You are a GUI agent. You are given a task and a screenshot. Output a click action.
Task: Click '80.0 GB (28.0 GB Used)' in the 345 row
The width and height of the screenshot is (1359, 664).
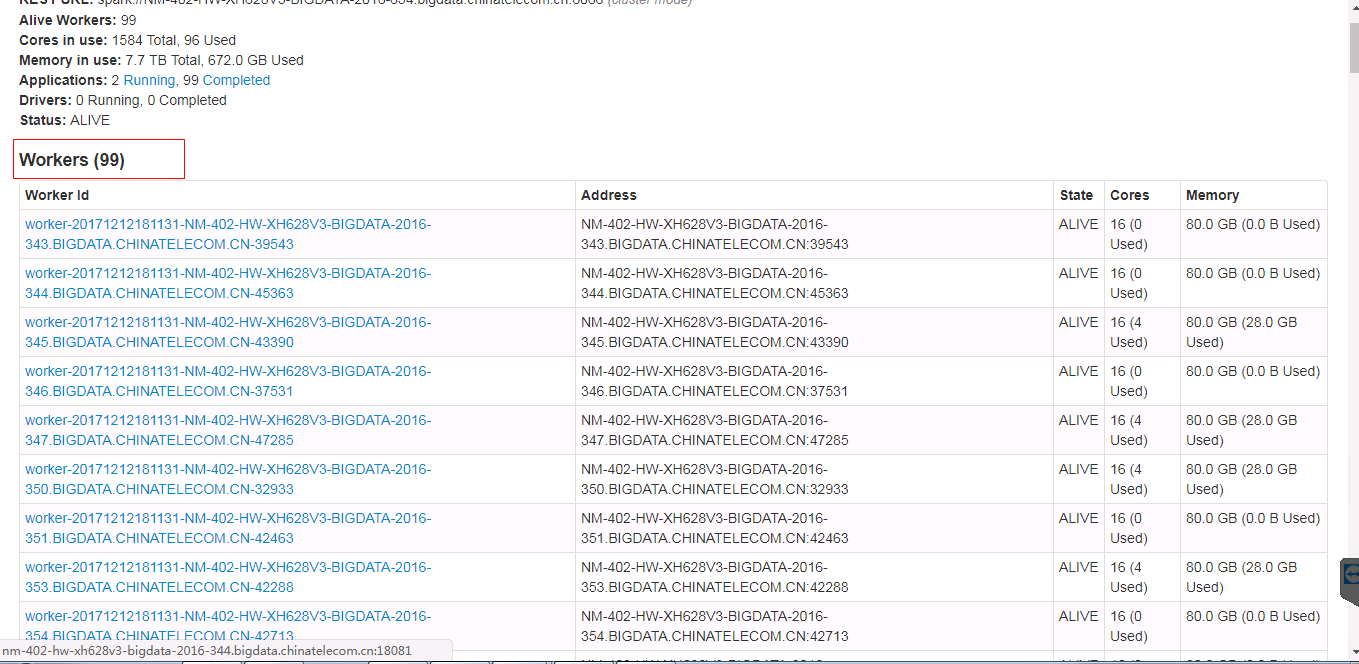coord(1242,332)
